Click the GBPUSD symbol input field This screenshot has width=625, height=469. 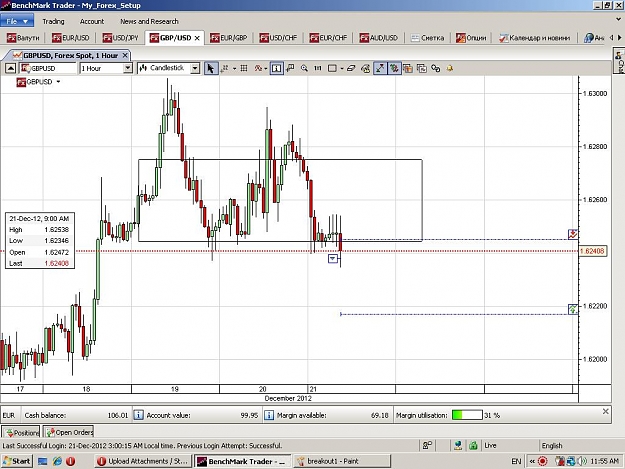48,69
